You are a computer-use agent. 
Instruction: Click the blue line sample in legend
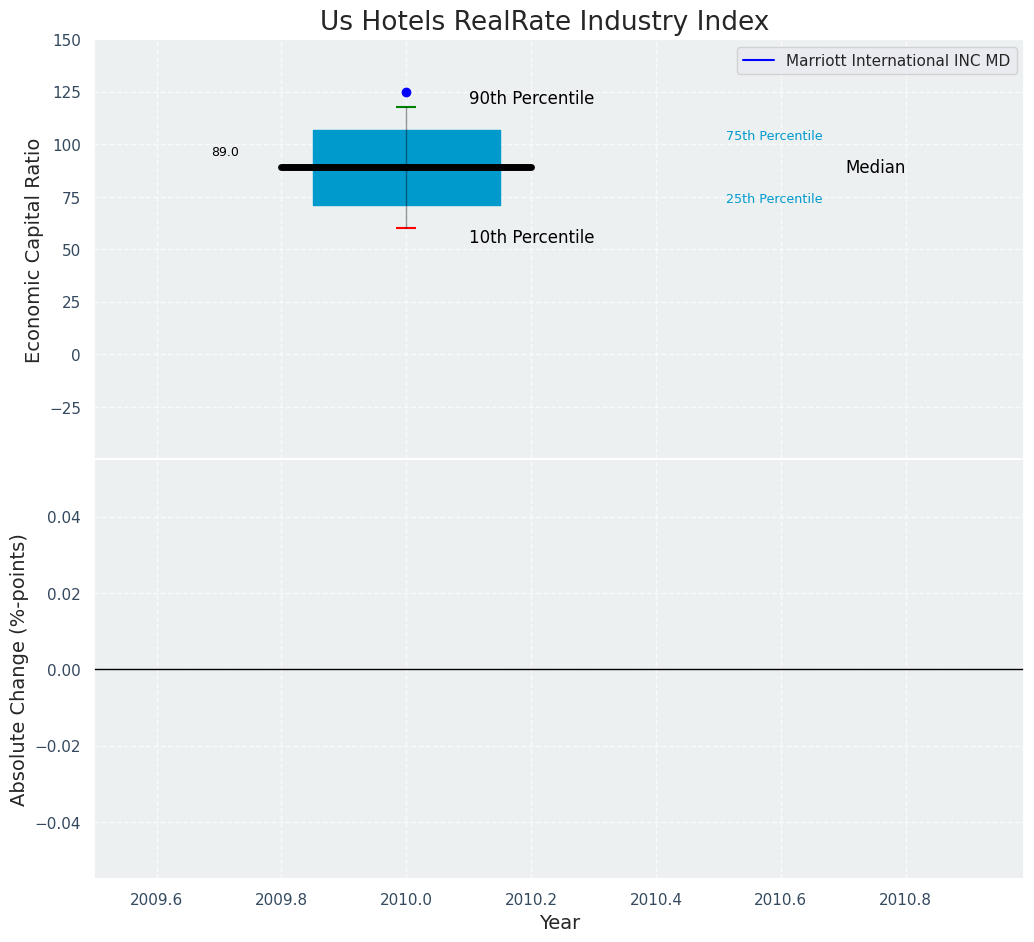pos(760,61)
